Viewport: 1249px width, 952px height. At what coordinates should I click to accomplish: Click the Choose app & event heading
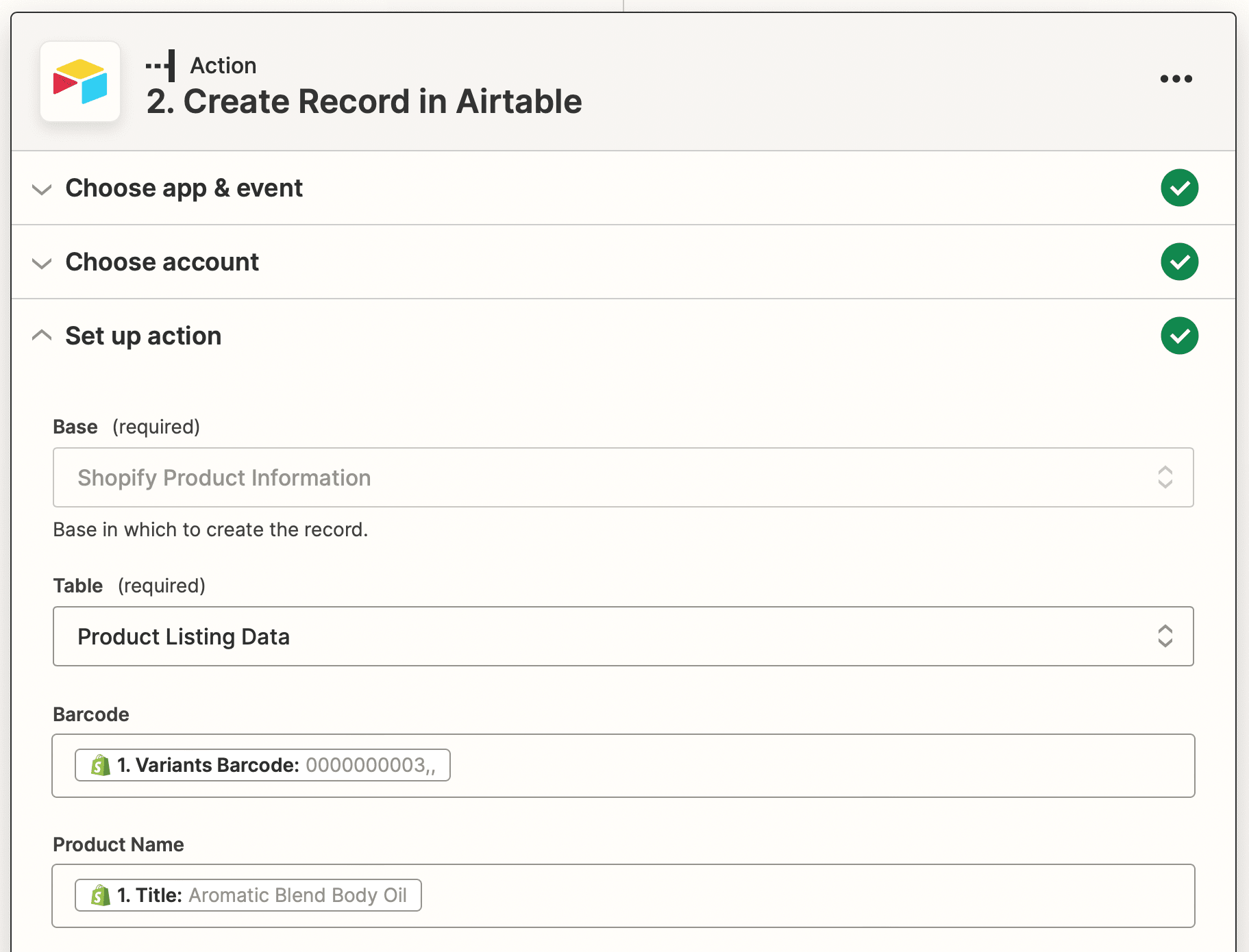point(184,188)
